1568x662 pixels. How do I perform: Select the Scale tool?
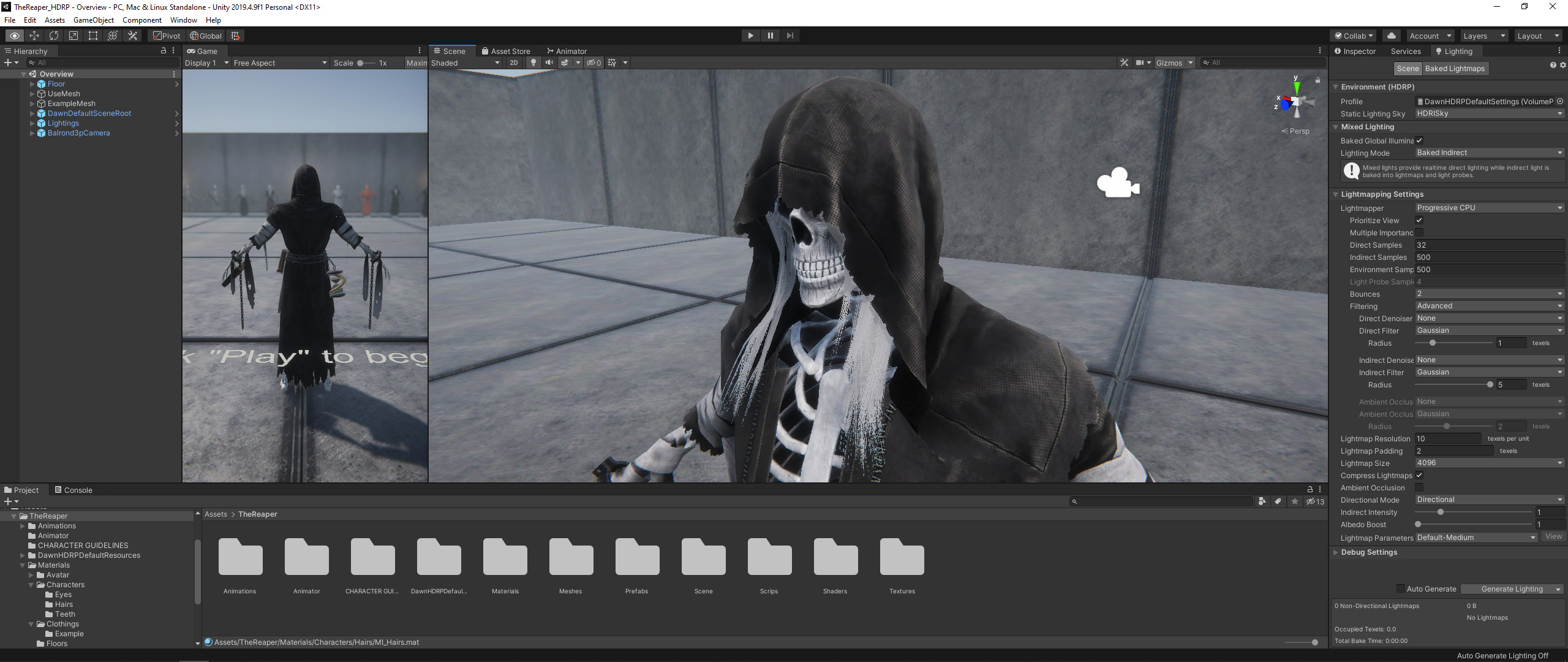[73, 36]
